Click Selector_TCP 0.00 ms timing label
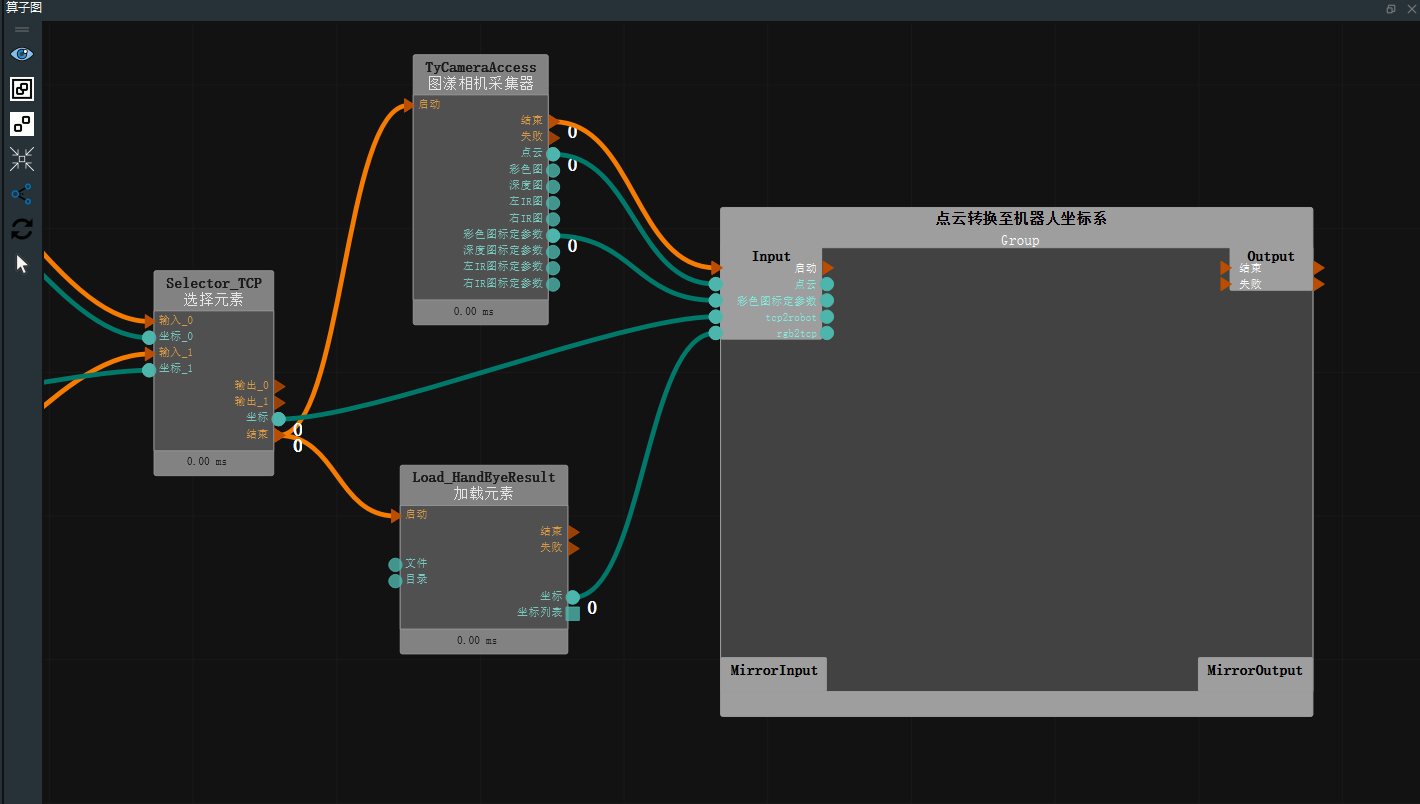Screen dimensions: 1420x804 tap(207, 462)
